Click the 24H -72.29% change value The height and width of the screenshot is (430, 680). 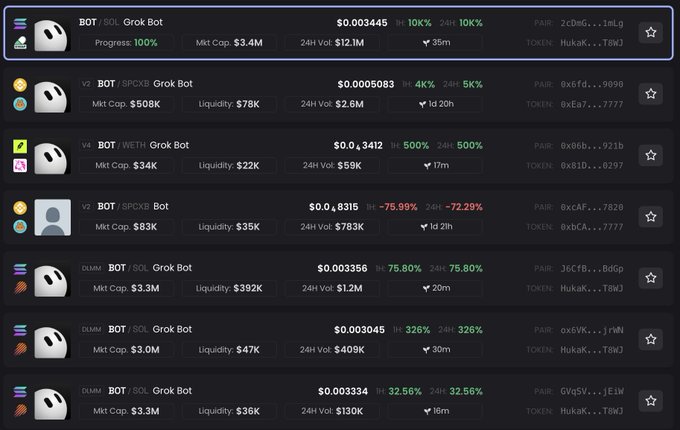tap(464, 207)
